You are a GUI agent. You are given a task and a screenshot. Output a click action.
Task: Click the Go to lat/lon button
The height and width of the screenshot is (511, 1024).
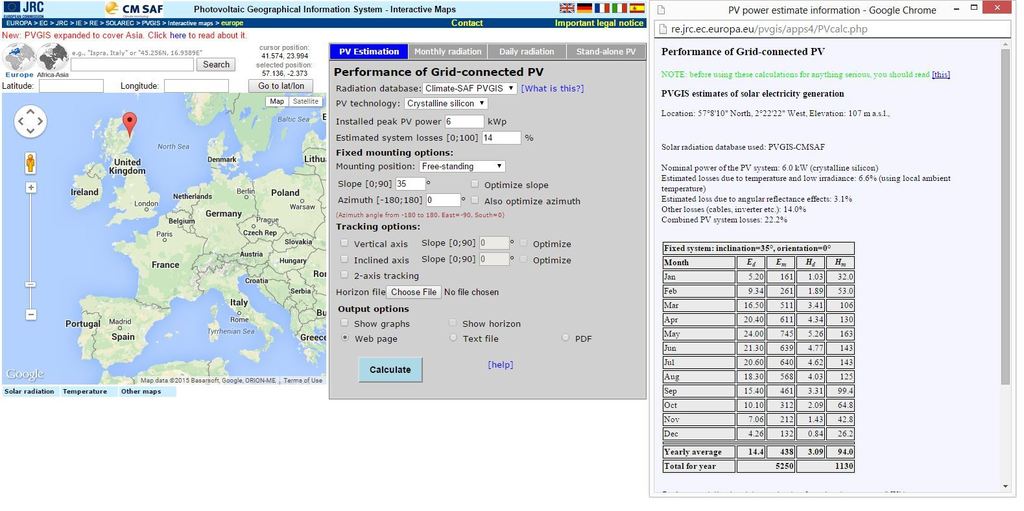click(281, 86)
